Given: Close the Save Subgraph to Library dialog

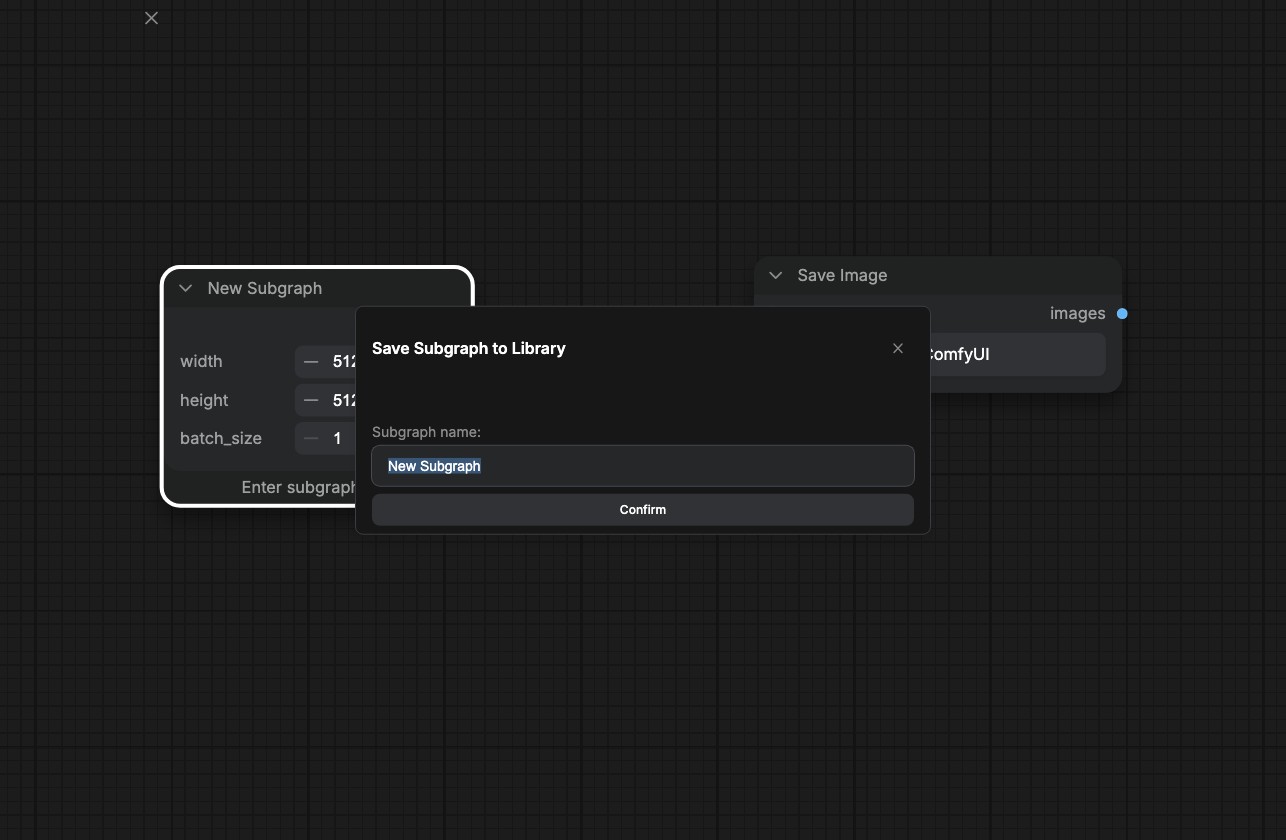Looking at the screenshot, I should 897,348.
